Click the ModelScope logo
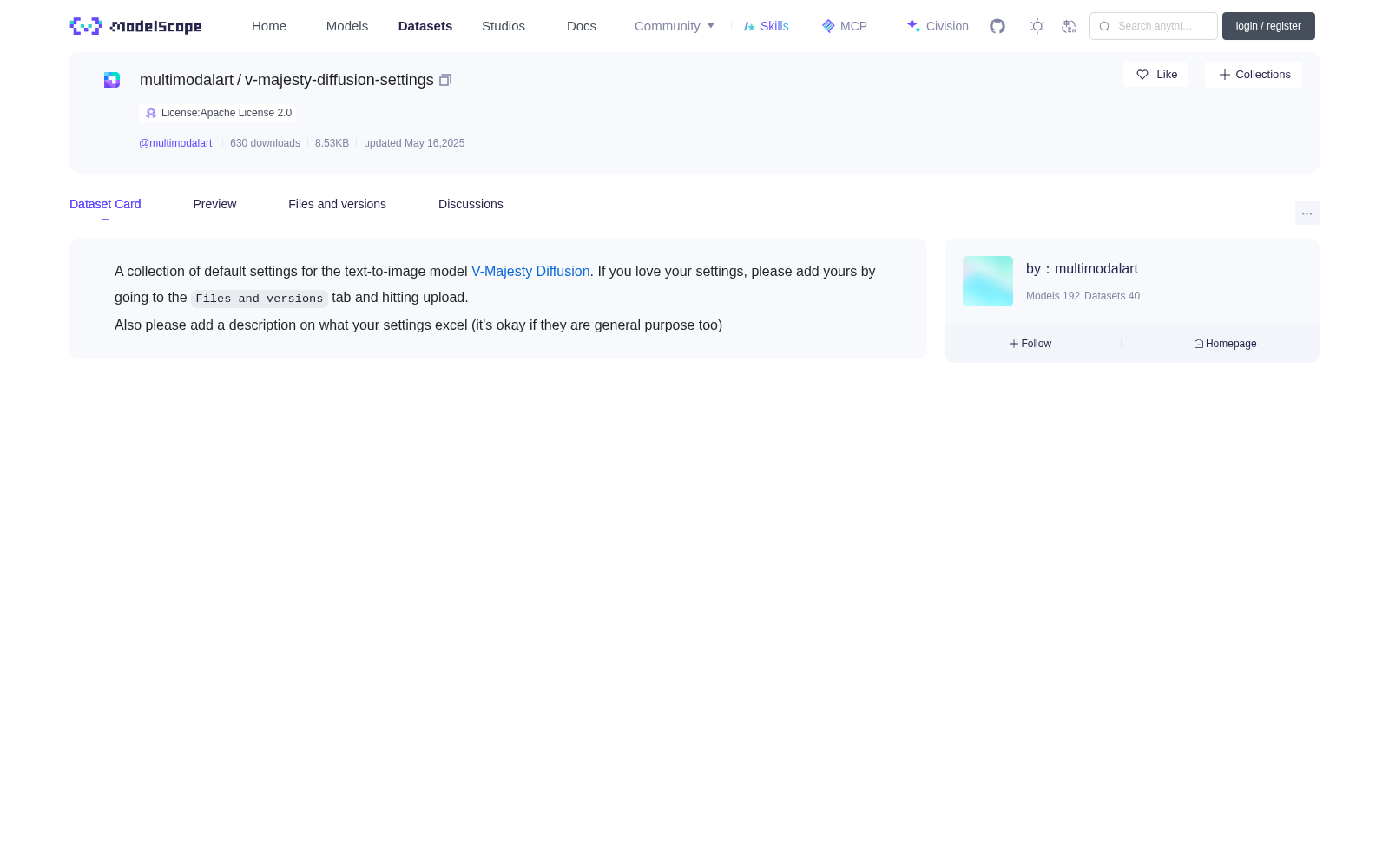 click(136, 26)
